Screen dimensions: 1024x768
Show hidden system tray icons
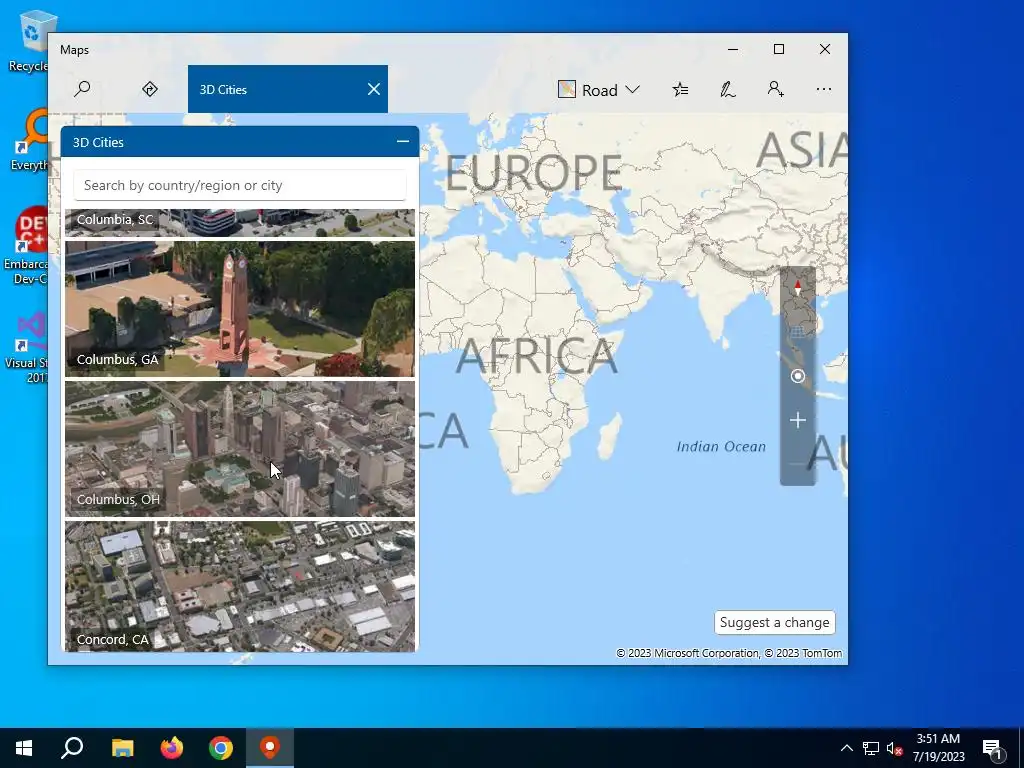846,748
